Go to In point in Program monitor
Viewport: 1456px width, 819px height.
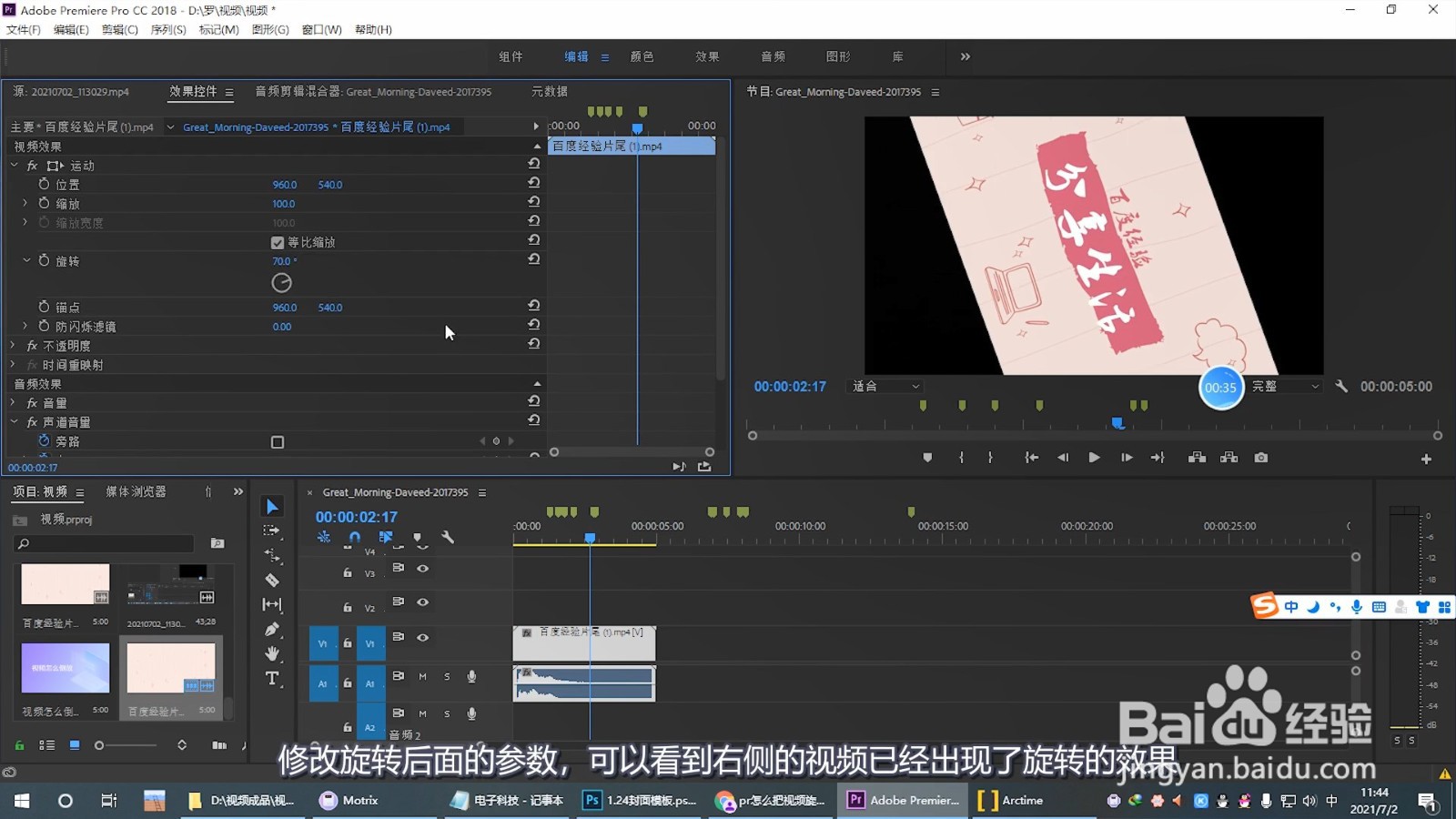1031,458
